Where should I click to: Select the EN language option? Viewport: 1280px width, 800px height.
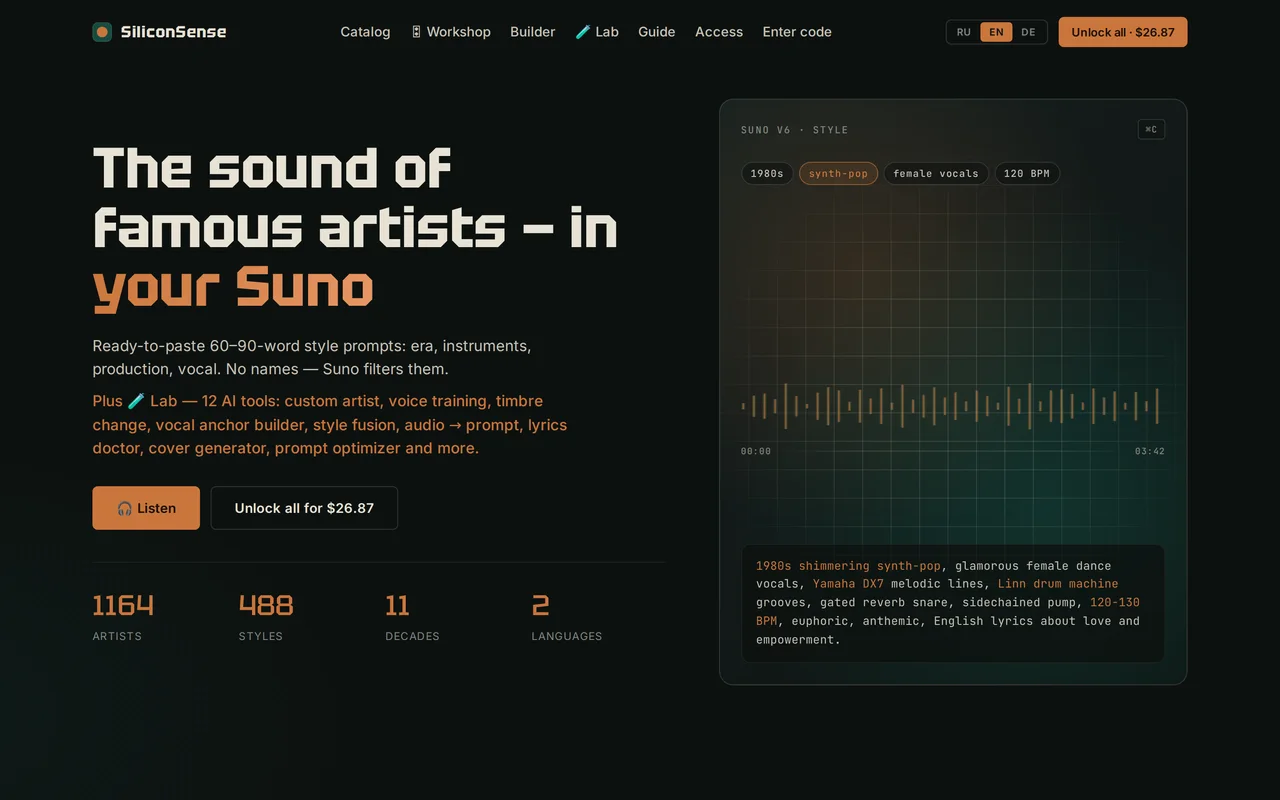pos(996,32)
